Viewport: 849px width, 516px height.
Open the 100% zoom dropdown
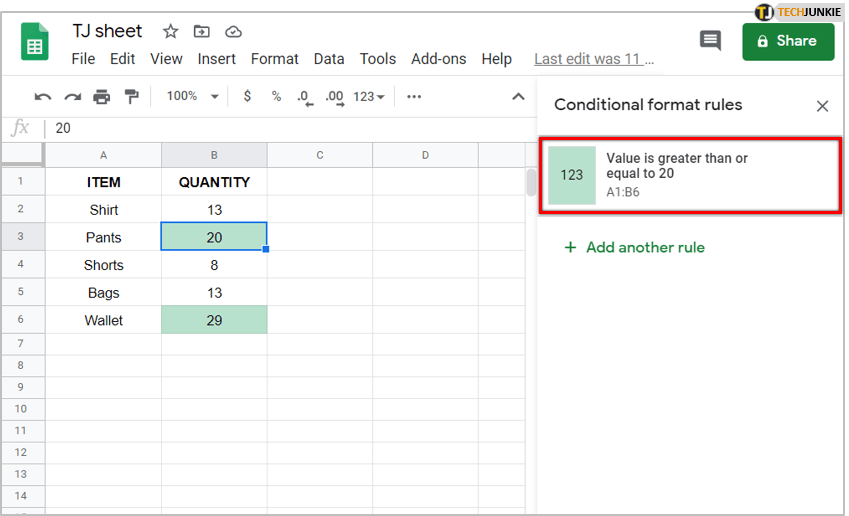click(x=192, y=97)
